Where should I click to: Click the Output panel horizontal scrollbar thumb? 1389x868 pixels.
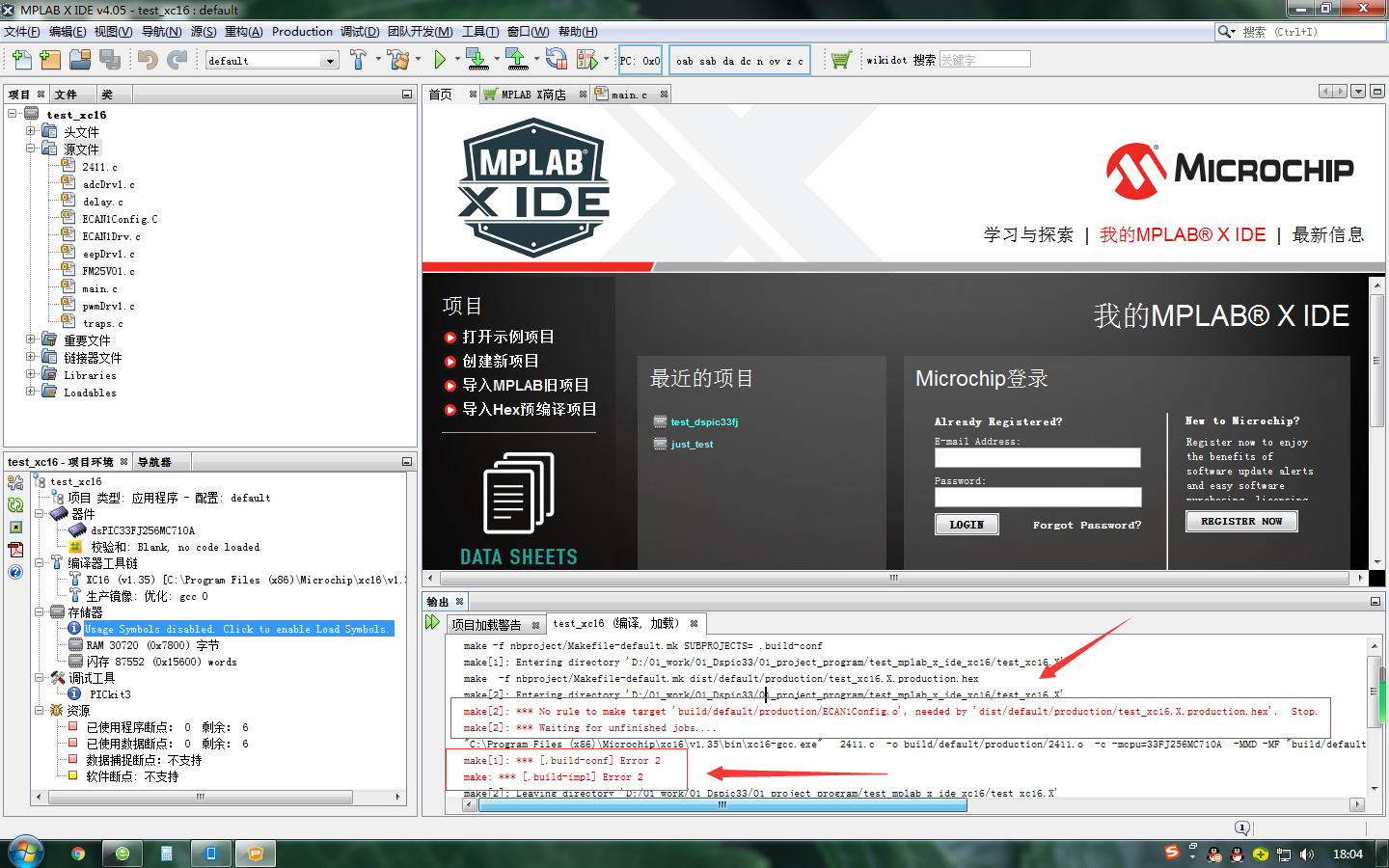722,804
